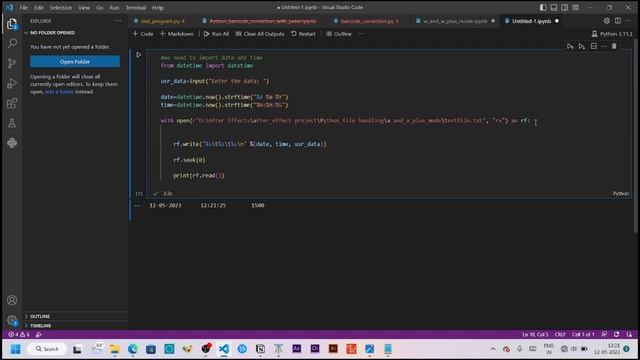This screenshot has width=640, height=360.
Task: Split the cell using cell toolbar icon
Action: point(593,47)
